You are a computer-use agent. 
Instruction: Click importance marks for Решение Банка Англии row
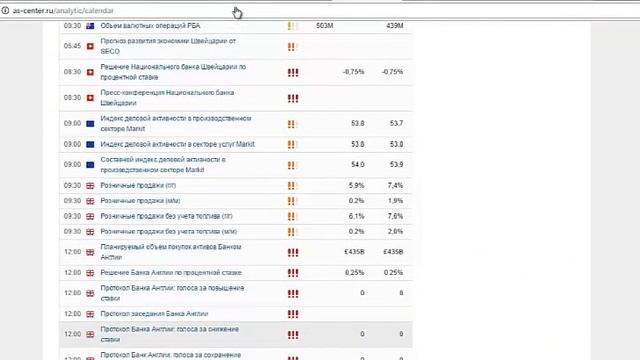click(x=293, y=273)
